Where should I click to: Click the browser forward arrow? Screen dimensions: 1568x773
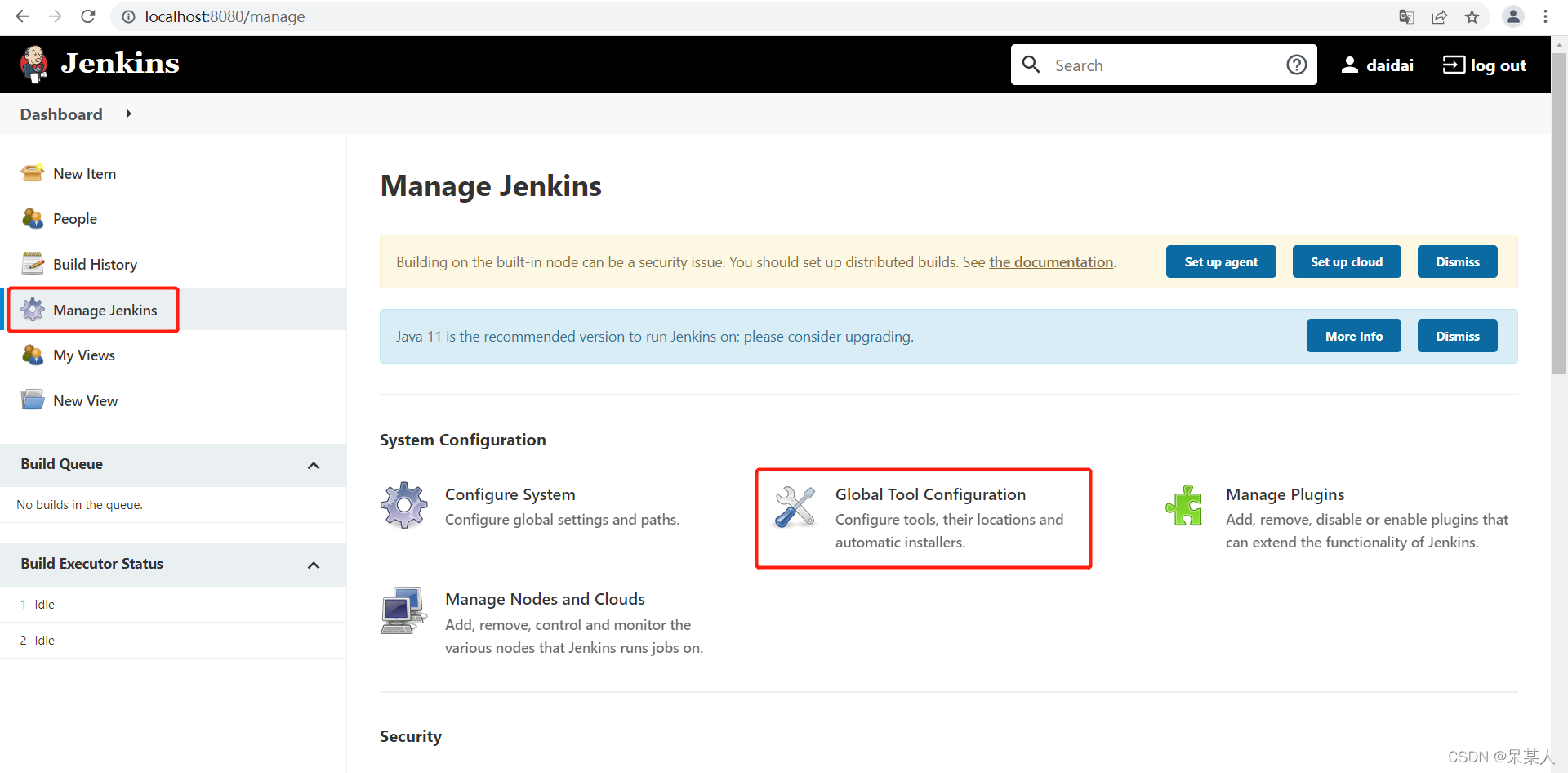pyautogui.click(x=55, y=16)
